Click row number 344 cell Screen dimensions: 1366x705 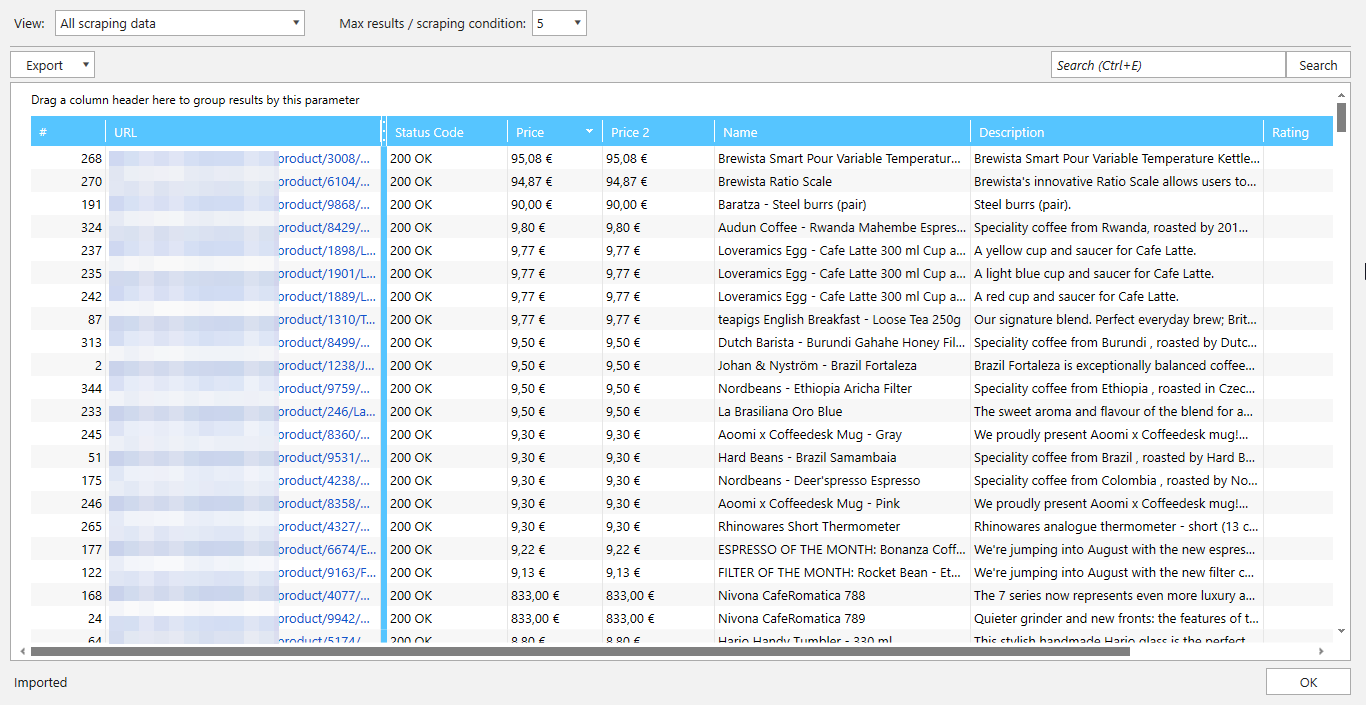tap(68, 388)
